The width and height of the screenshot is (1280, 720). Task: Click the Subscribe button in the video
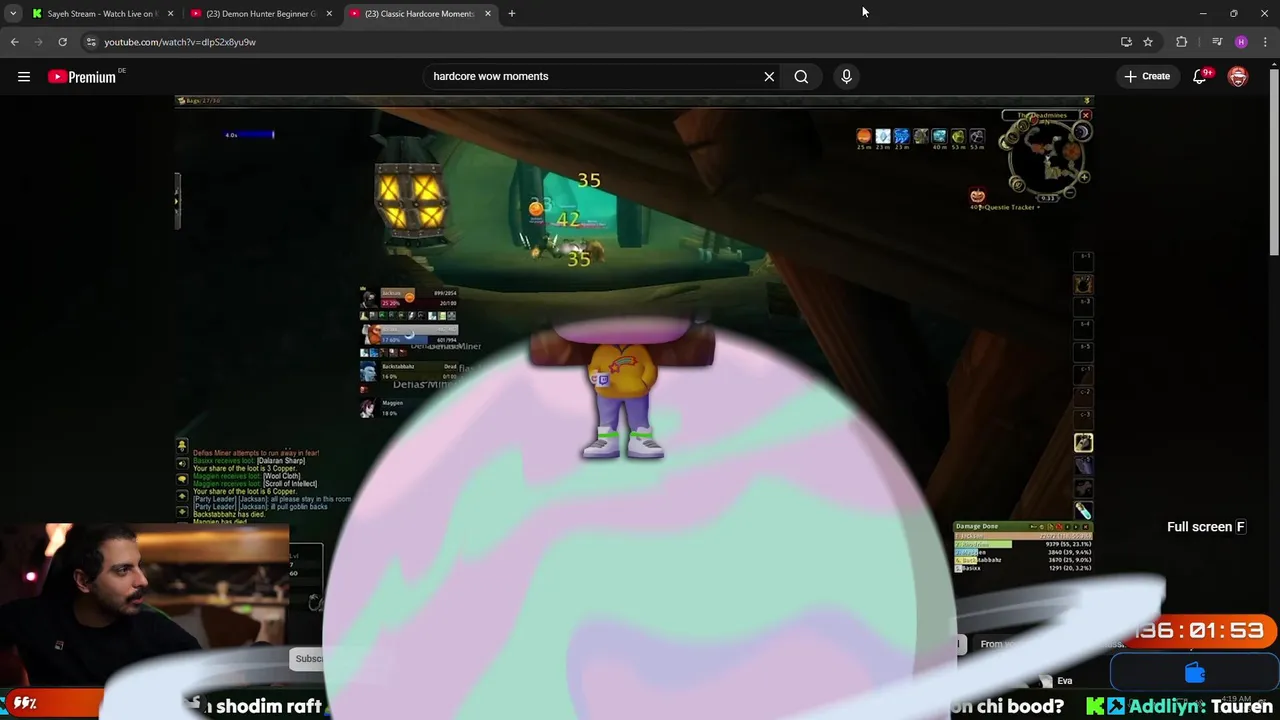click(309, 658)
